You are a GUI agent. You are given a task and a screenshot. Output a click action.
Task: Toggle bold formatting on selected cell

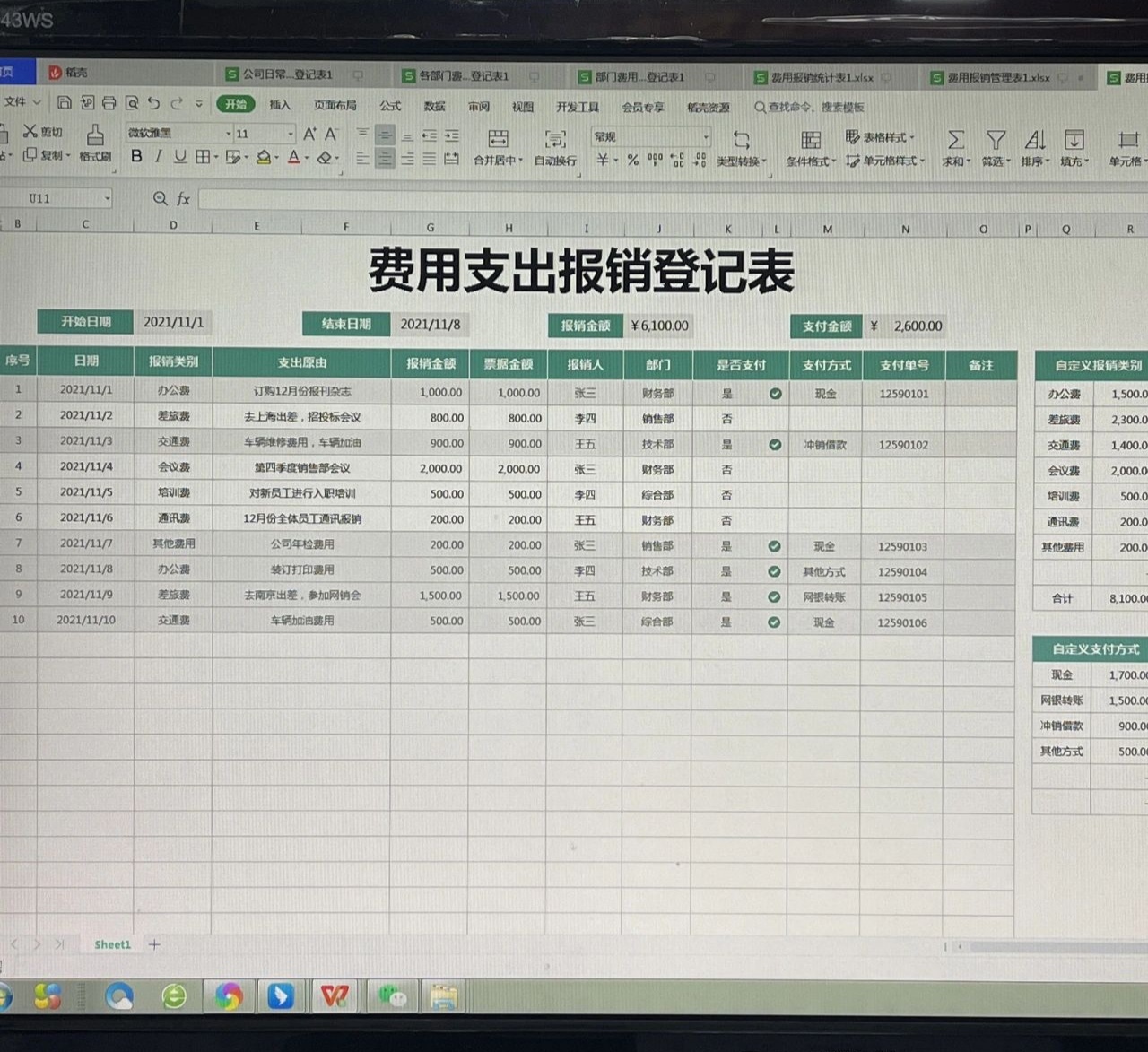click(136, 156)
